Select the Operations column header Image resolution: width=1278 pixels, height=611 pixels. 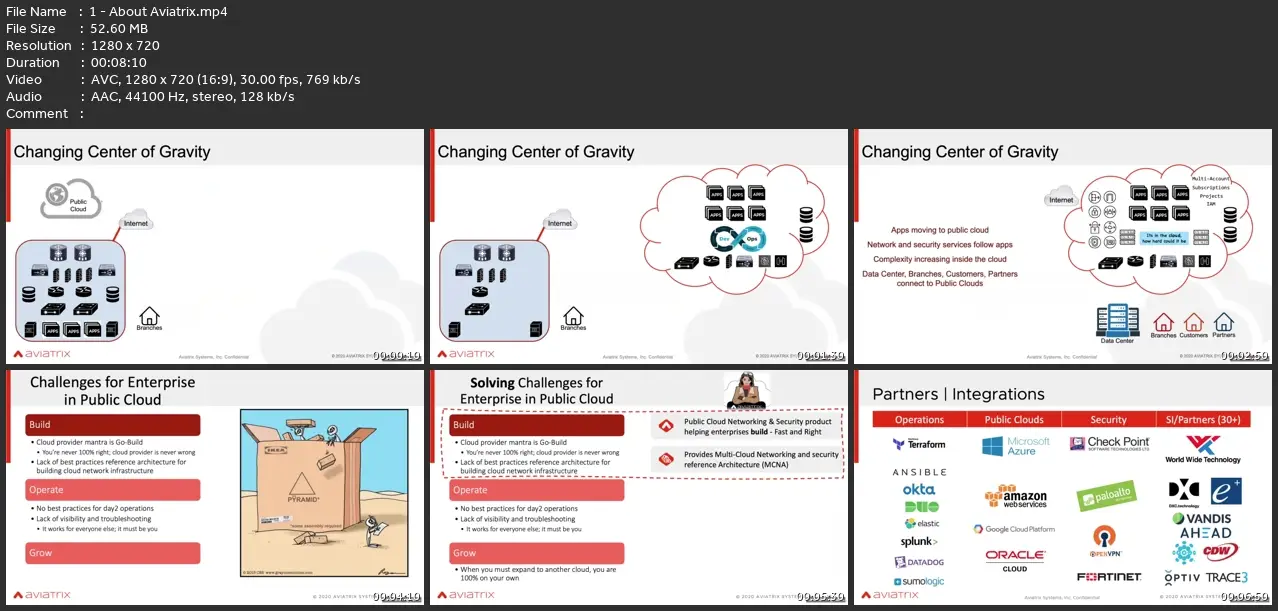(x=919, y=419)
